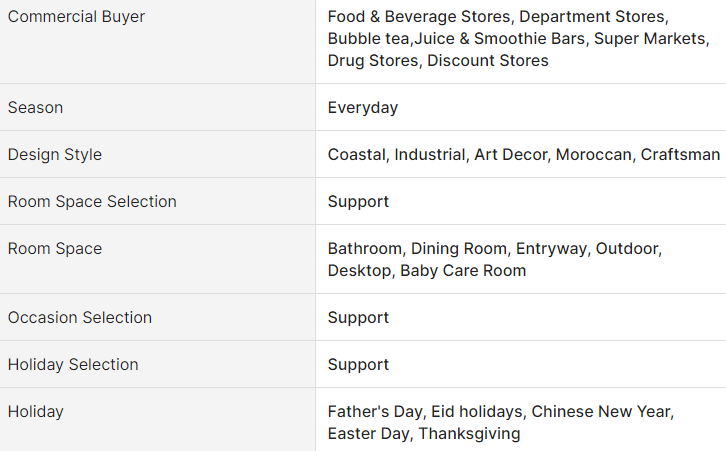Click the Baby Care Room text
Viewport: 726px width, 451px height.
(463, 270)
